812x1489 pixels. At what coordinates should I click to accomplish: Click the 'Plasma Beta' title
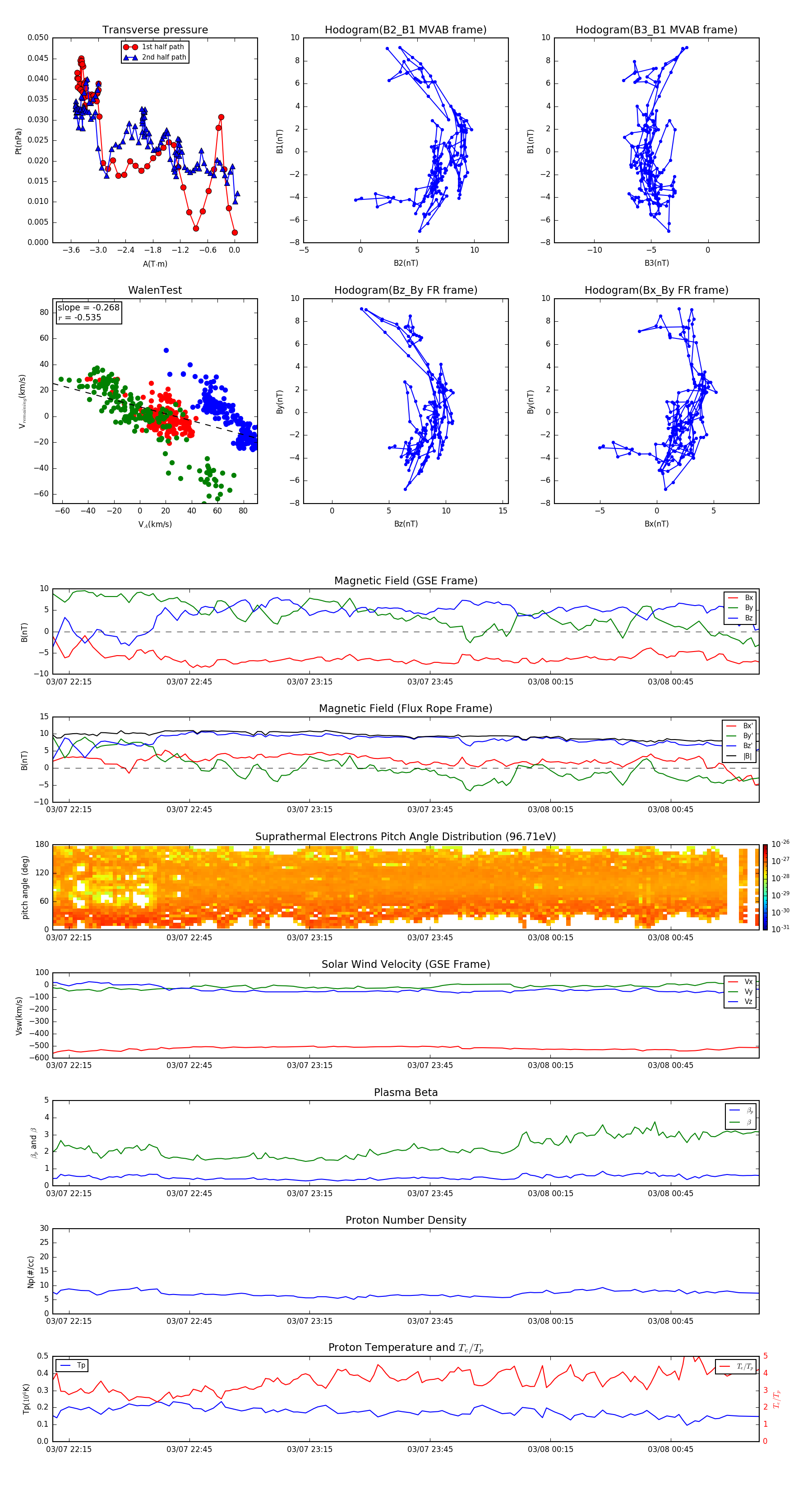pos(406,1092)
